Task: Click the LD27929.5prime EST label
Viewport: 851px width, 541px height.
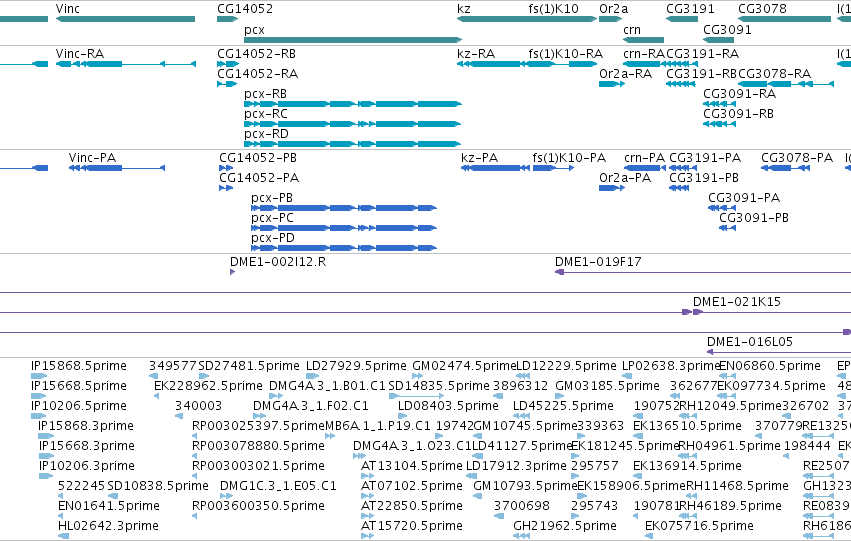Action: pos(356,366)
